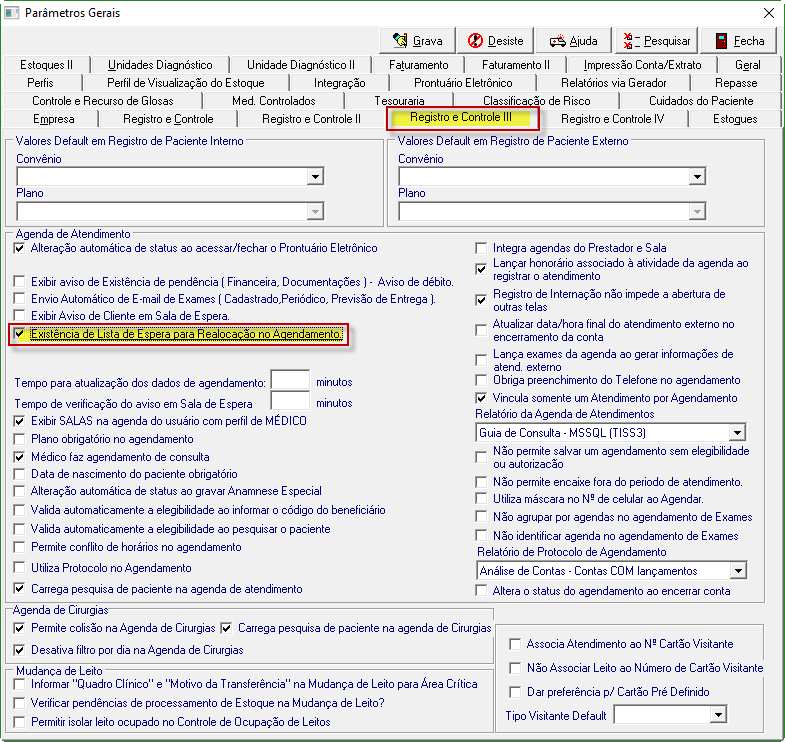Check Data de nascimento do paciente obrigatório
785x742 pixels.
tap(20, 474)
